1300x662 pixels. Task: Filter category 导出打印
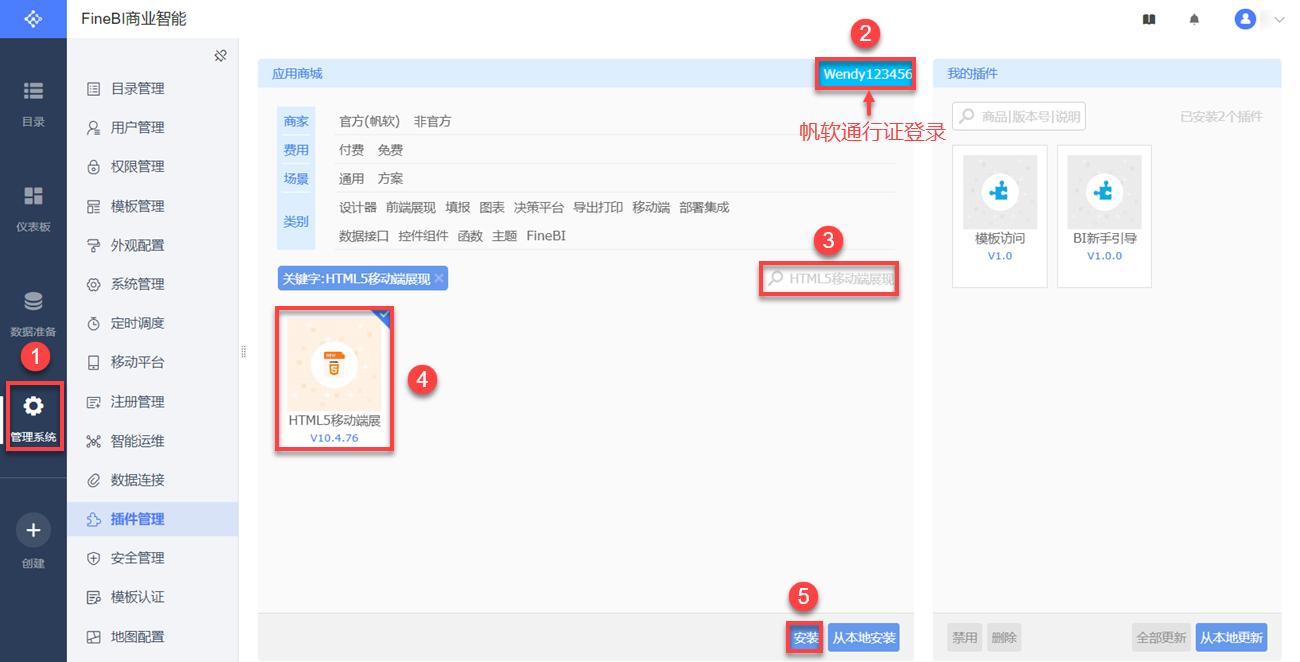click(x=598, y=208)
